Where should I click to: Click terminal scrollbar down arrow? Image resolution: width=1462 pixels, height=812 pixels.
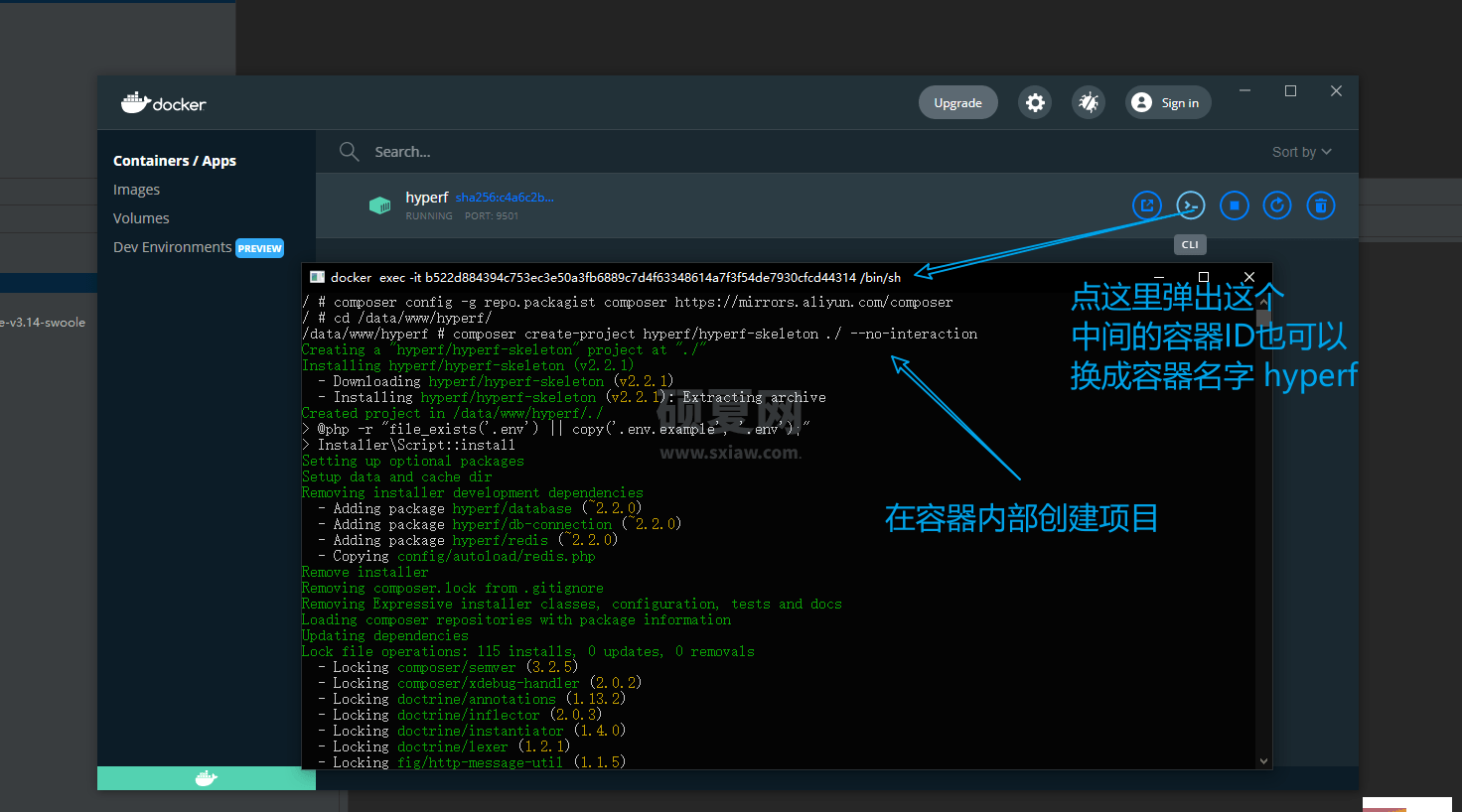[x=1263, y=761]
